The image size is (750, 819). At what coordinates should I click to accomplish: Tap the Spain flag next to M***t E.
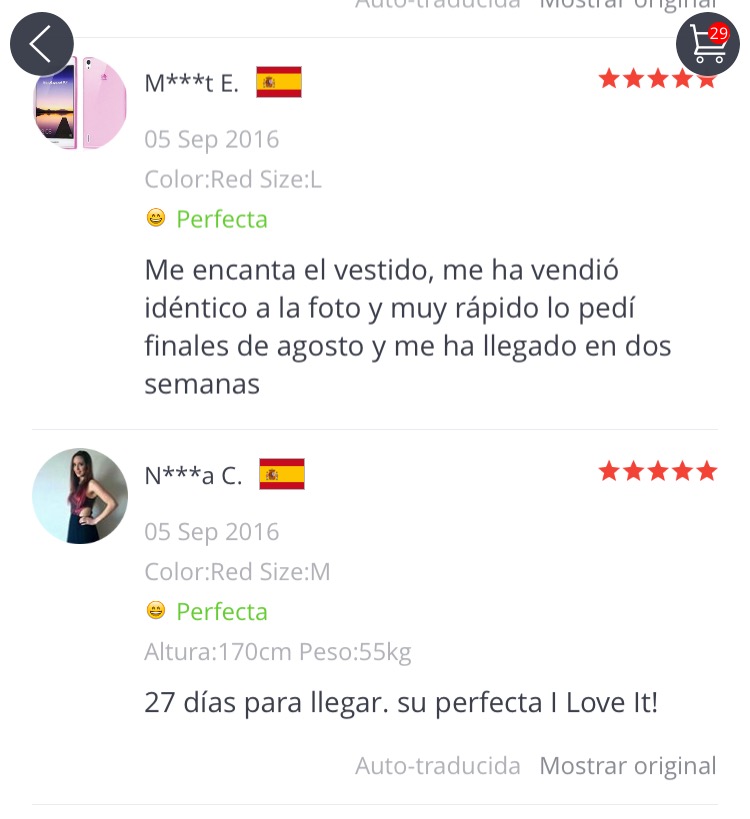[279, 82]
